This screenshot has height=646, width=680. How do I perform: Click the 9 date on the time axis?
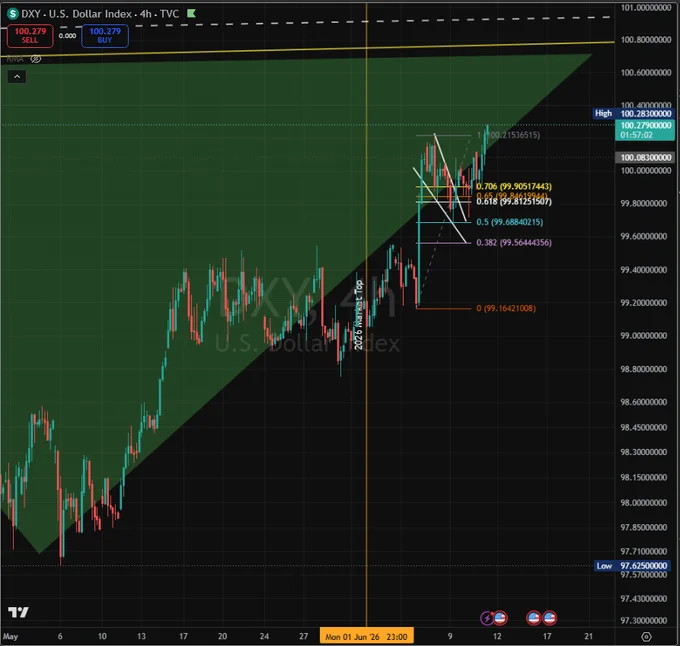(x=450, y=636)
